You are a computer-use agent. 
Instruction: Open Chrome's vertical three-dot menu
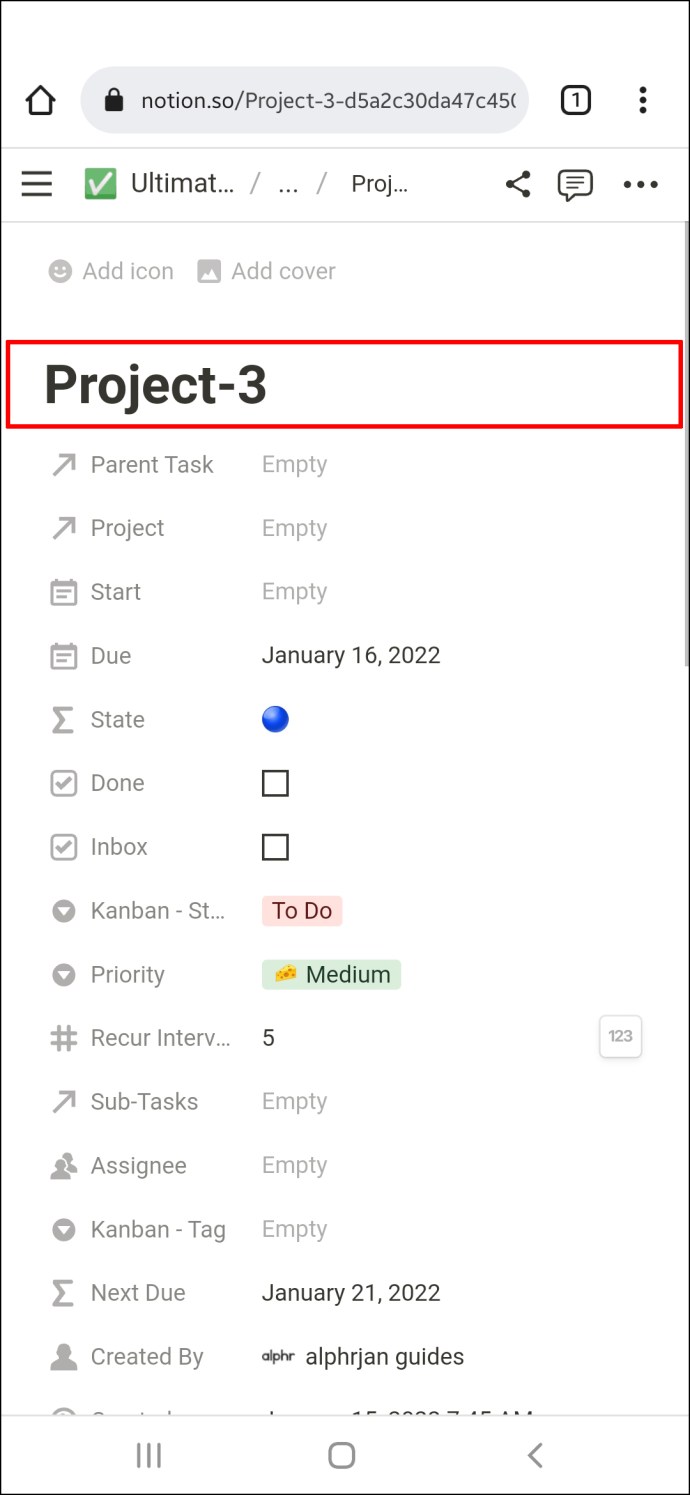[x=642, y=100]
